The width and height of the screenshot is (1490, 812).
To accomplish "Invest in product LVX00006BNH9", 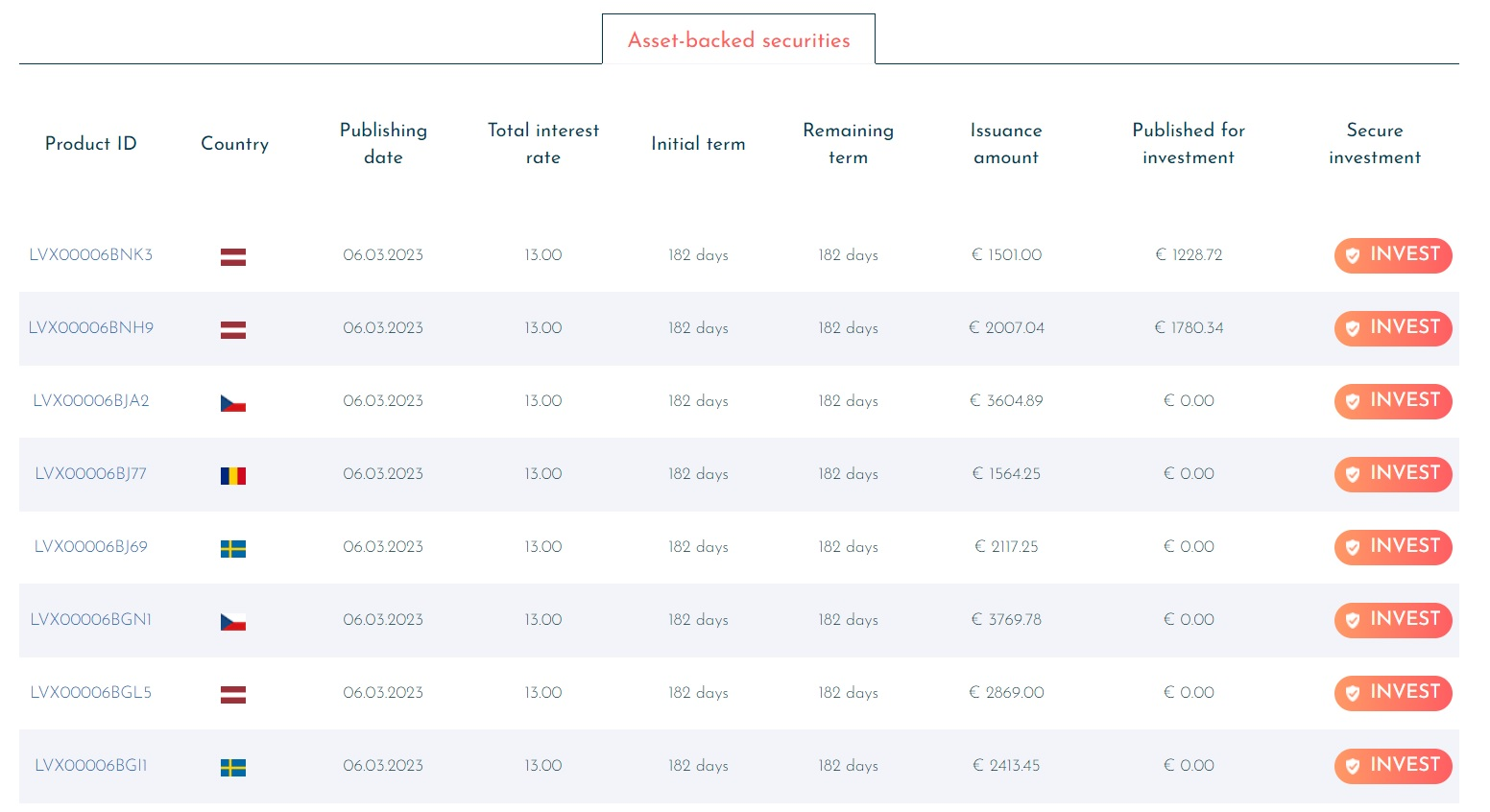I will coord(1393,328).
